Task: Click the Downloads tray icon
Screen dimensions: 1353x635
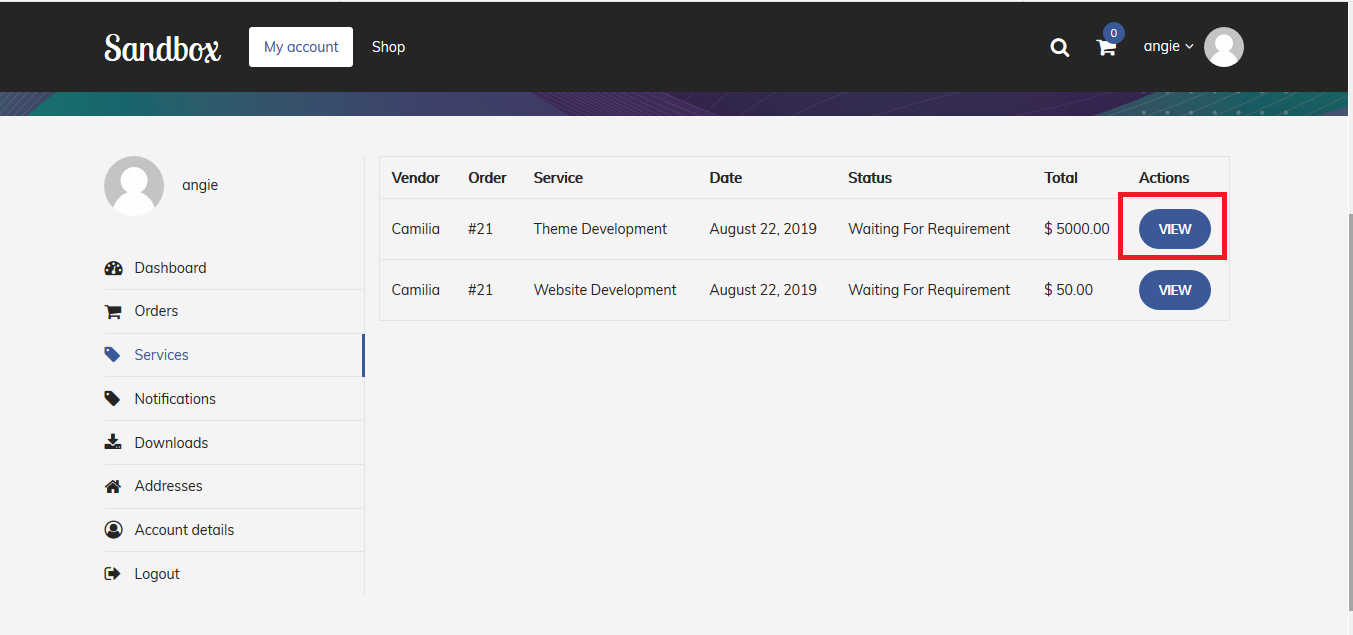Action: click(113, 442)
